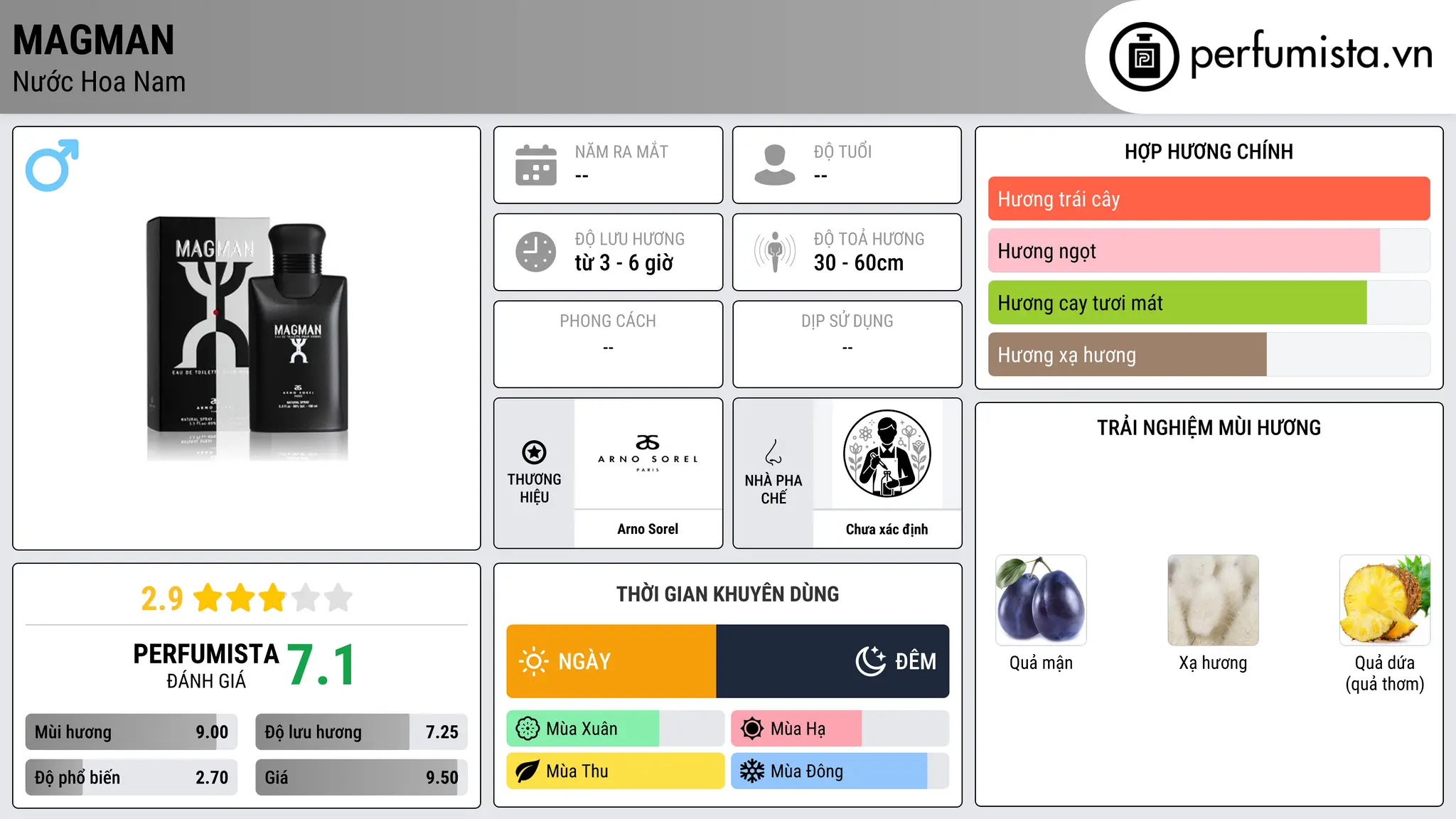Click the Phong cách card

(608, 344)
